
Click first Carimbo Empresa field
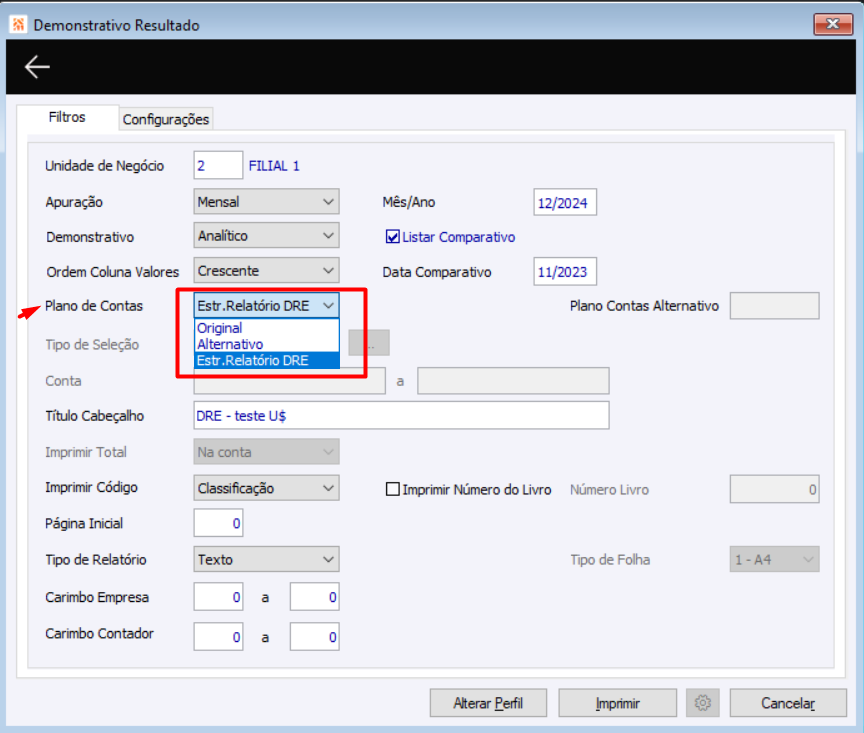[218, 597]
